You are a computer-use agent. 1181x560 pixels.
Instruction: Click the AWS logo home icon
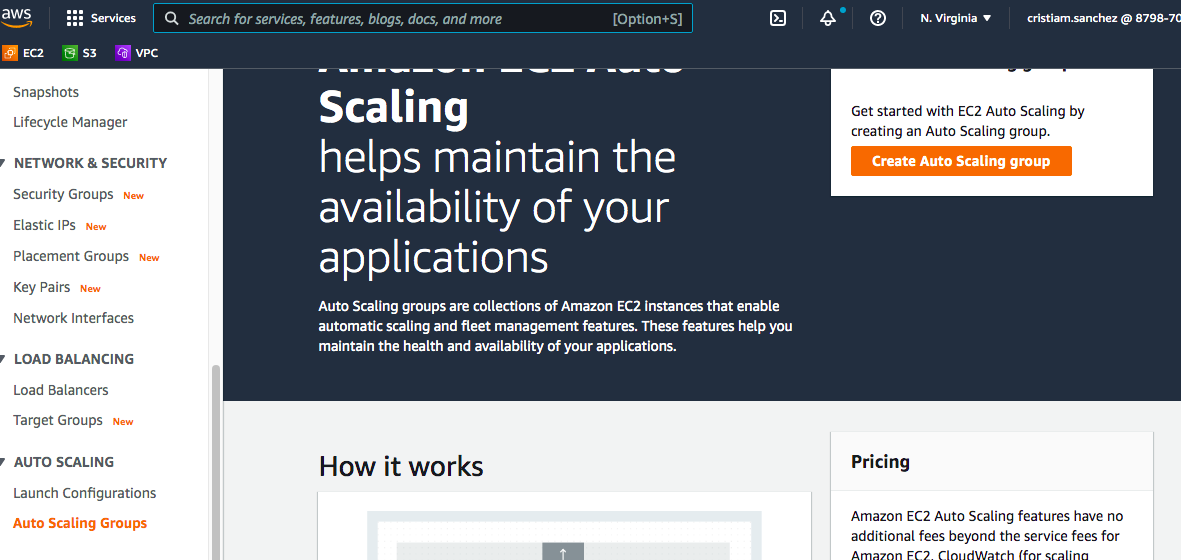(18, 18)
